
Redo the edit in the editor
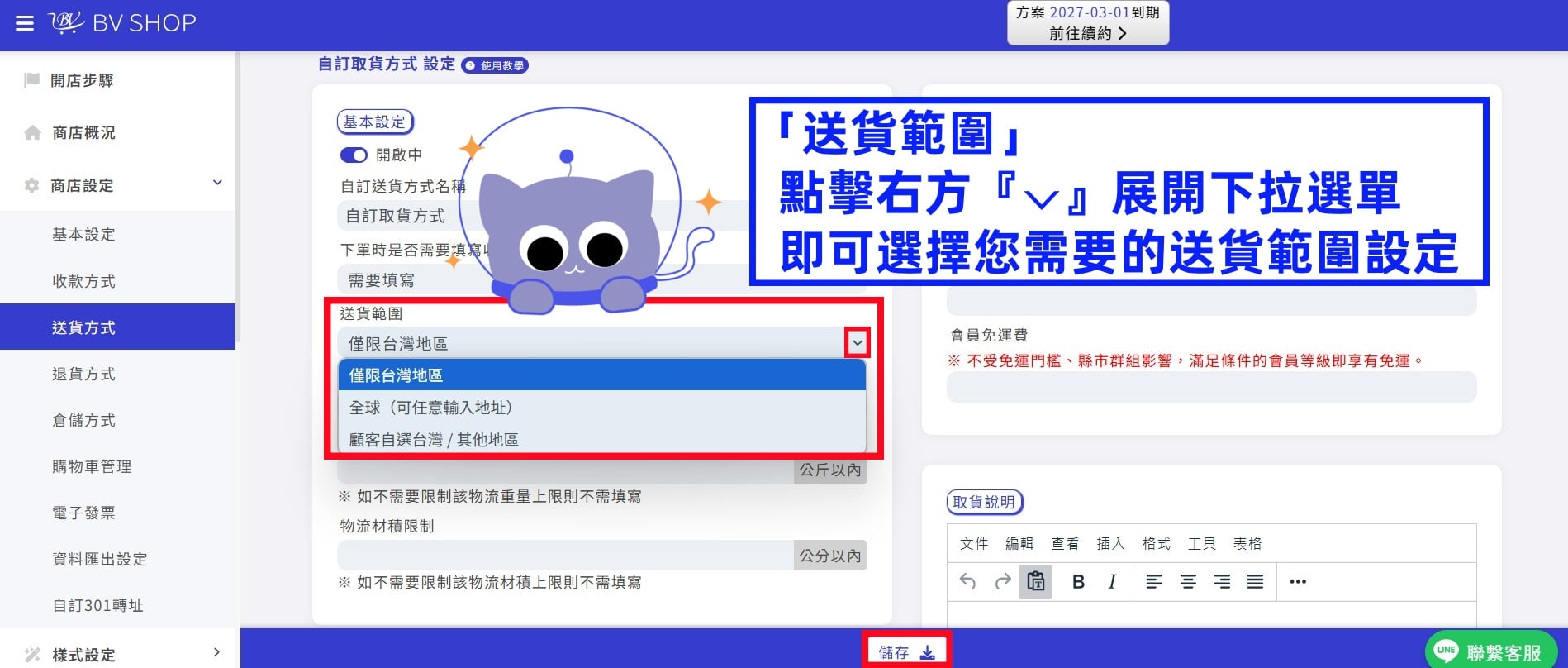coord(1002,582)
